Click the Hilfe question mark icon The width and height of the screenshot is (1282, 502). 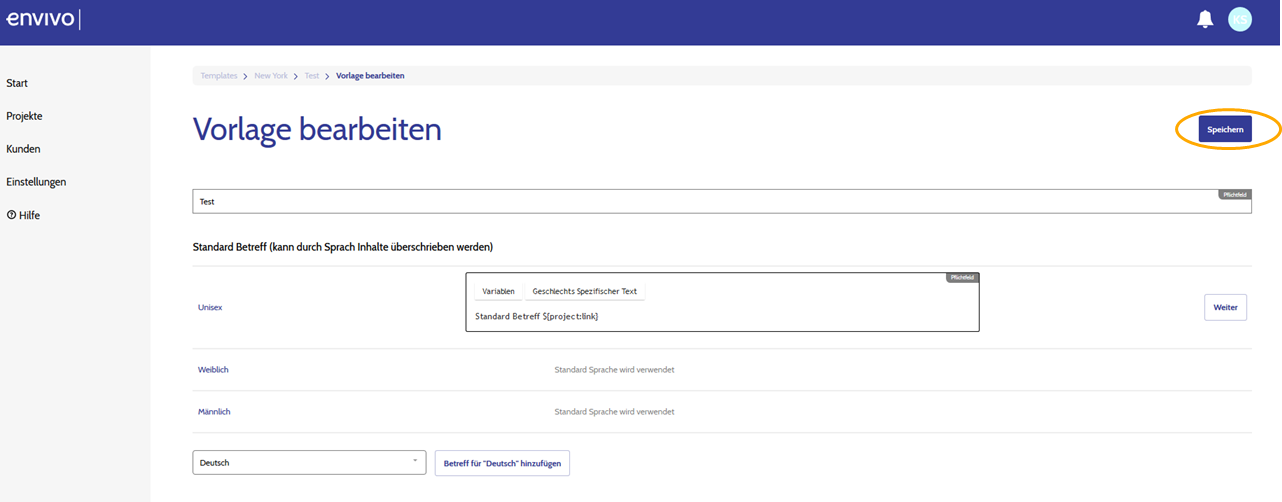[11, 215]
